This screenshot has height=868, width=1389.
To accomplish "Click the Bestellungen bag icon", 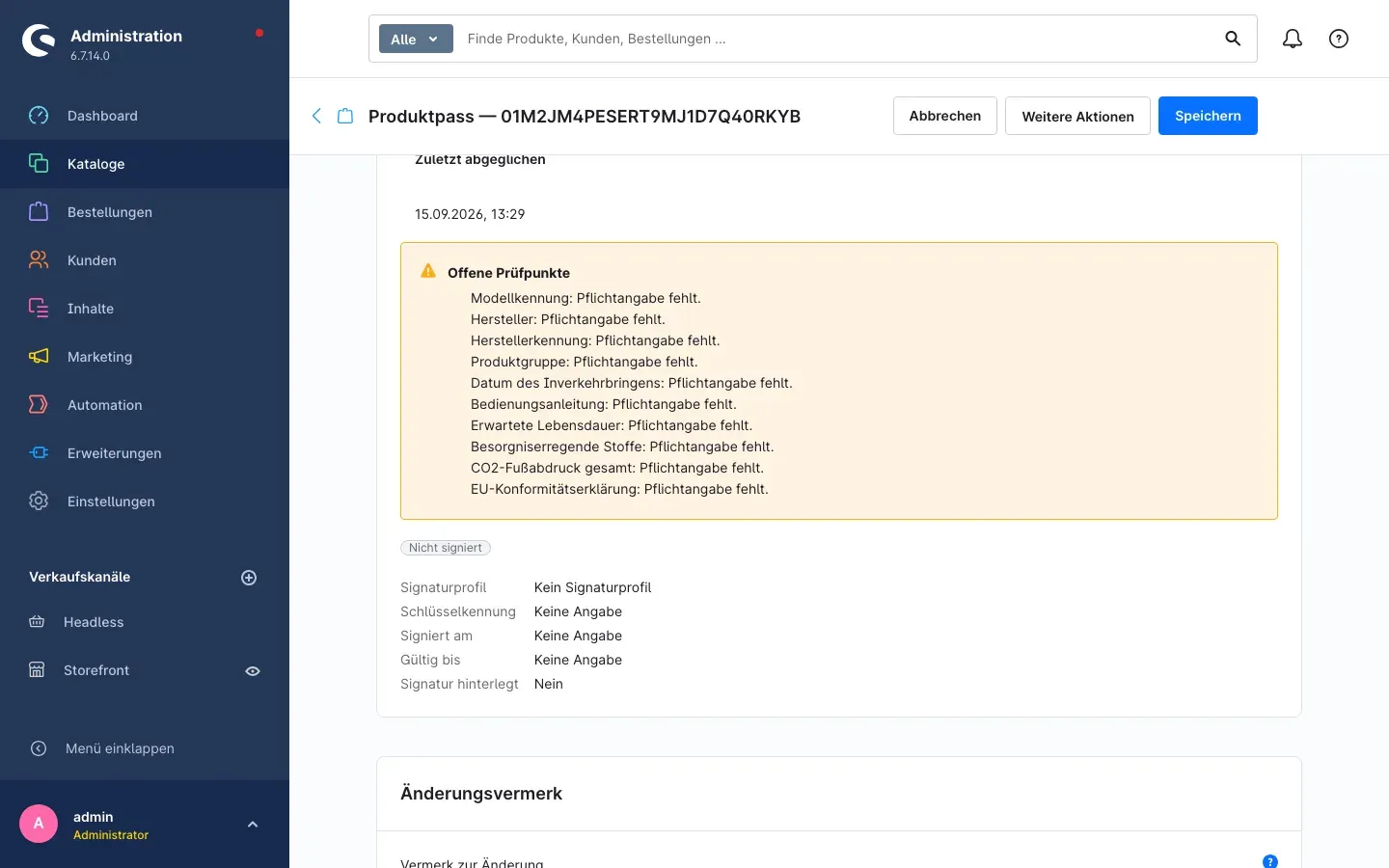I will click(39, 212).
